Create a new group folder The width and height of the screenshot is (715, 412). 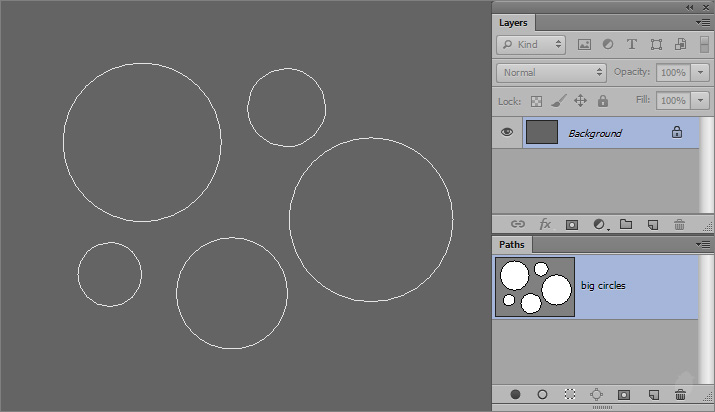[626, 225]
